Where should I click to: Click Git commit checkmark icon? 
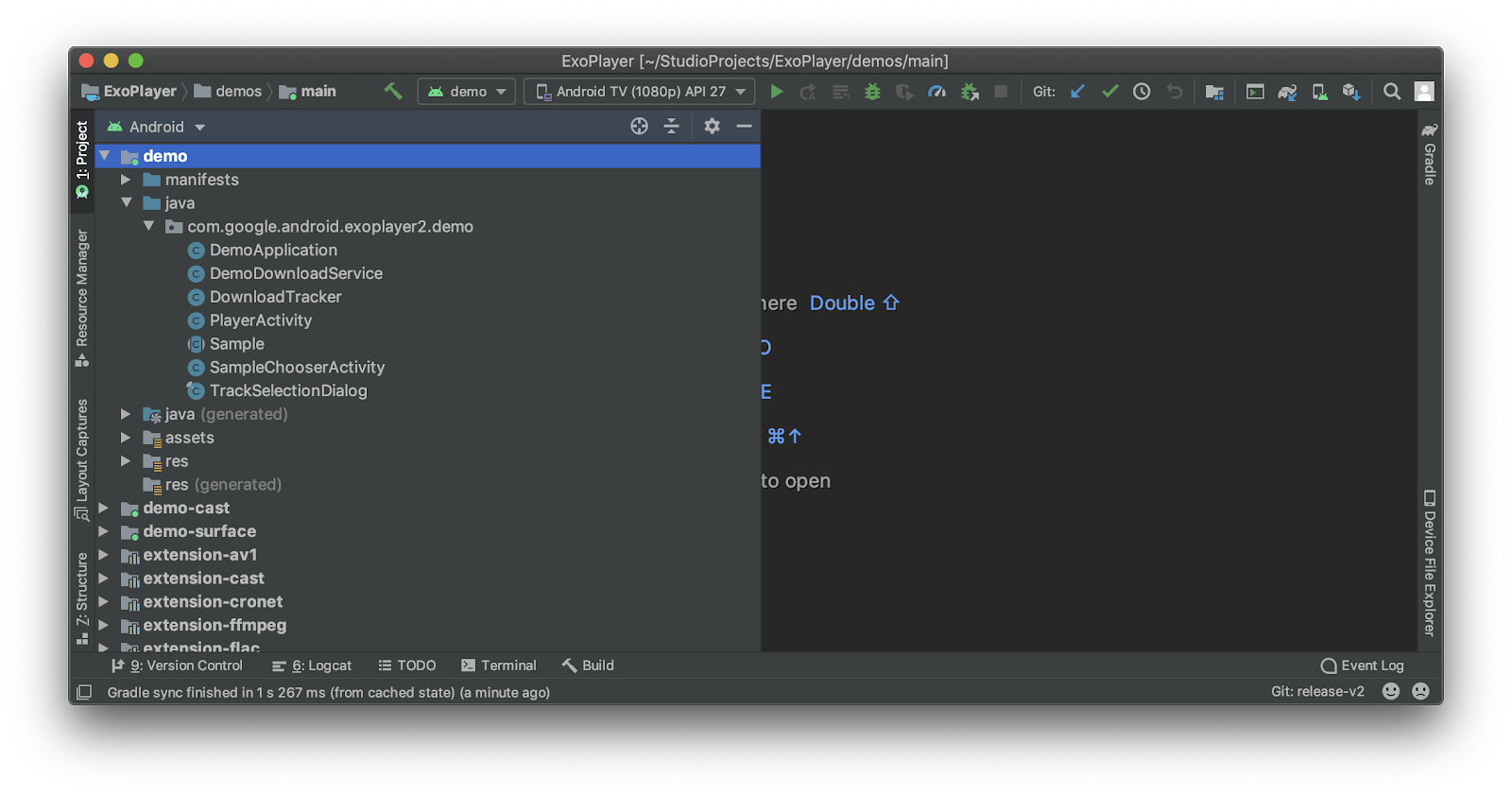pos(1109,92)
